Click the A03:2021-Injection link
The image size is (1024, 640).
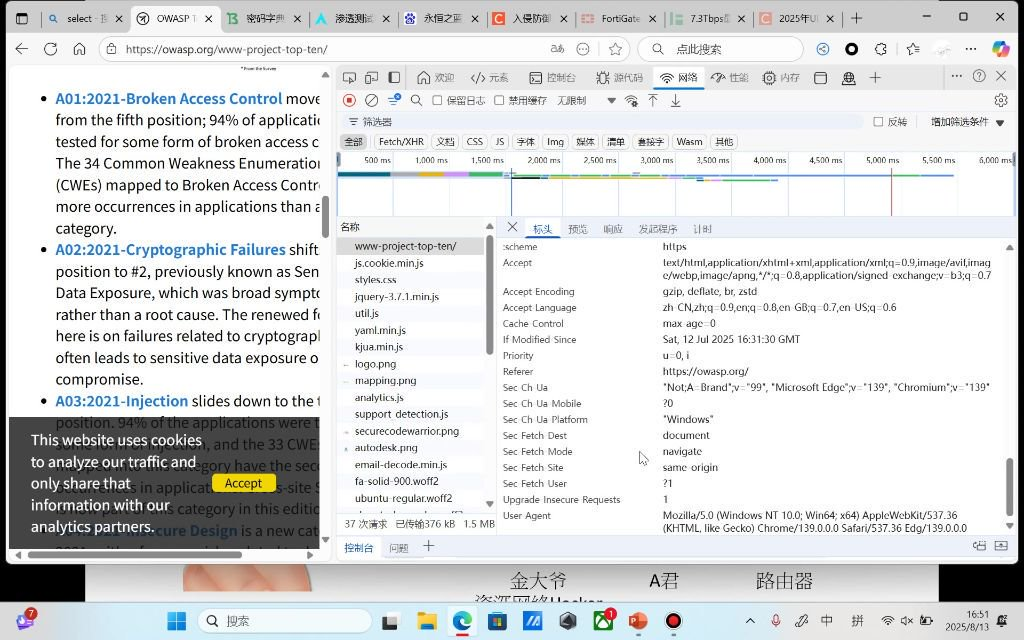(121, 401)
